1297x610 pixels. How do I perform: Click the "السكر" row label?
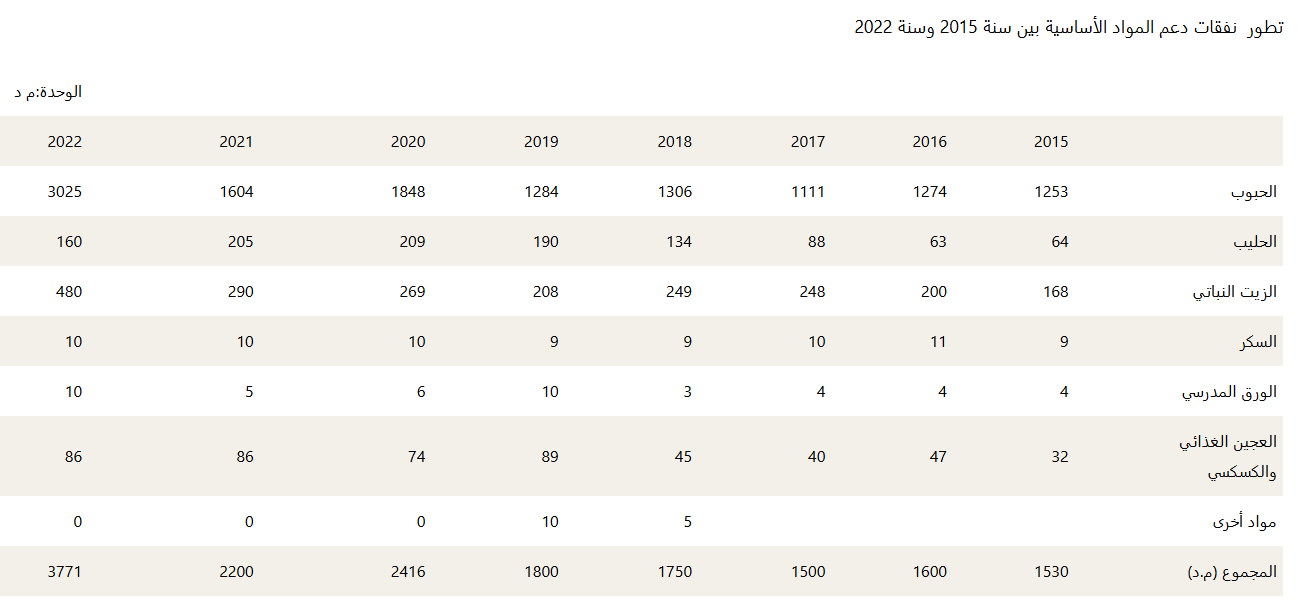[x=1259, y=342]
